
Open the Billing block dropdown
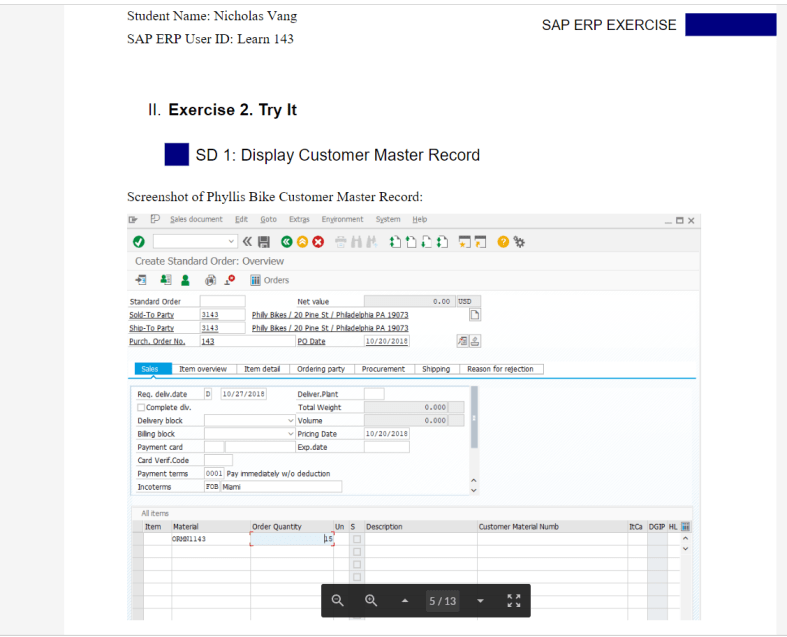(x=291, y=434)
